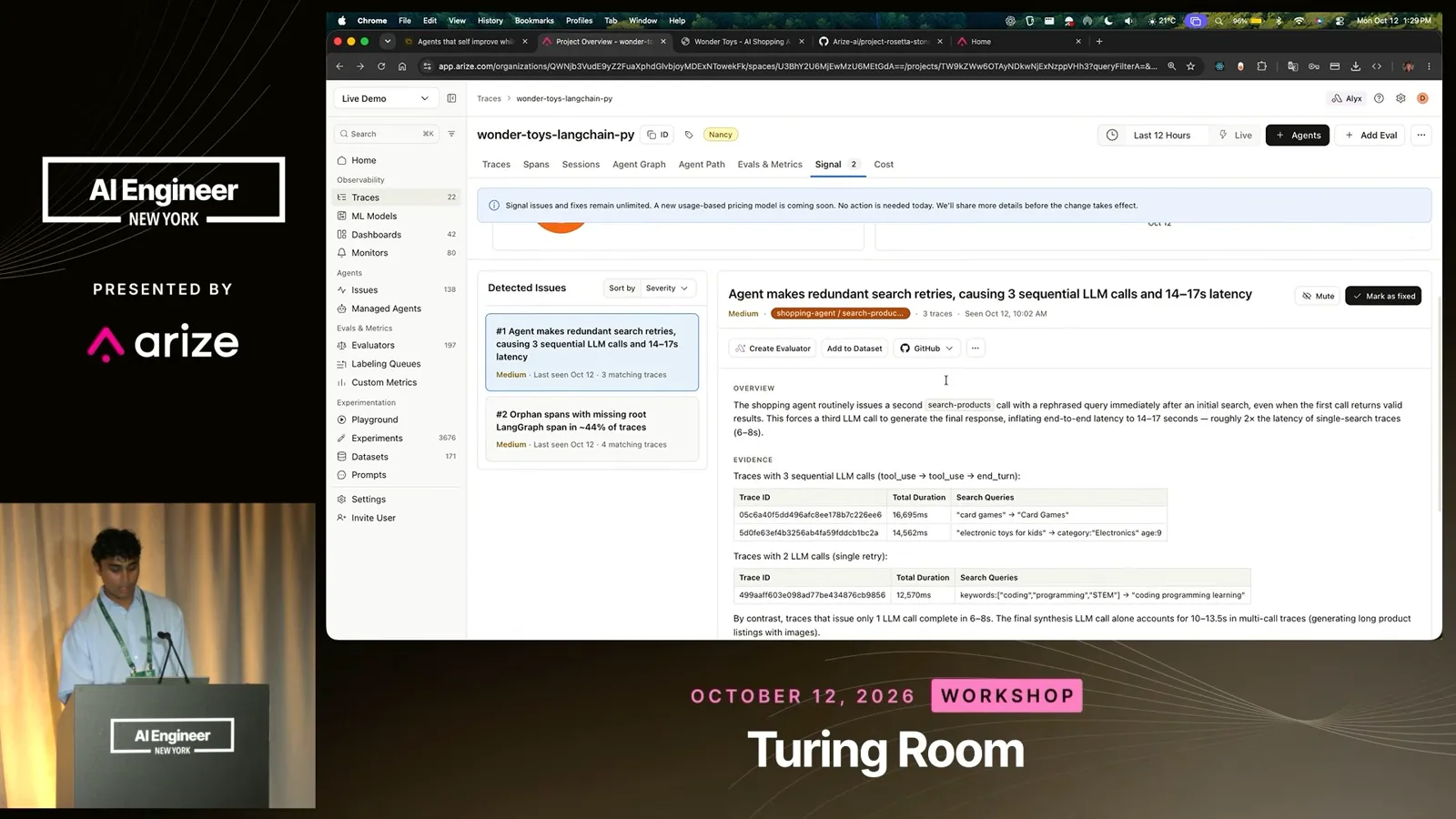Switch to the Spans tab

pyautogui.click(x=536, y=165)
